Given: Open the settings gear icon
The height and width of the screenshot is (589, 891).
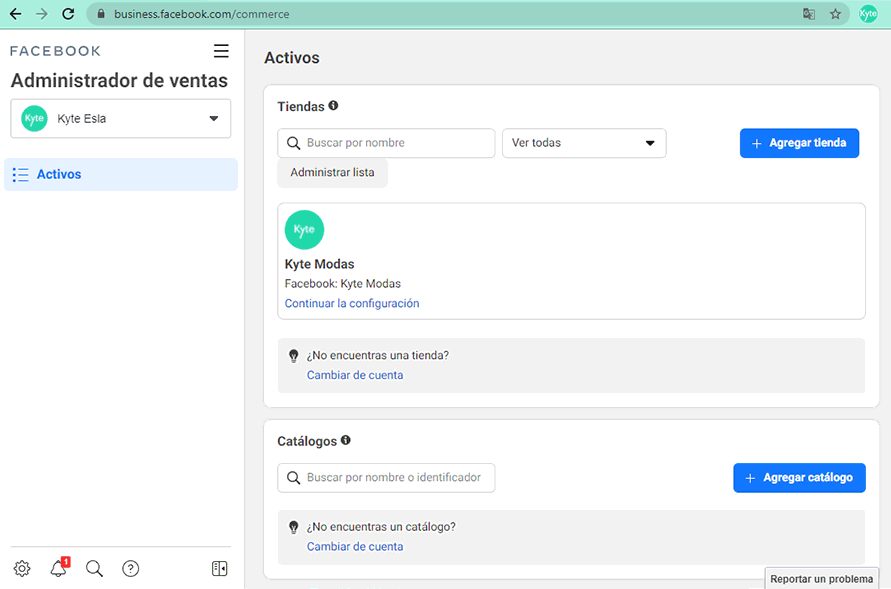Looking at the screenshot, I should 22,568.
